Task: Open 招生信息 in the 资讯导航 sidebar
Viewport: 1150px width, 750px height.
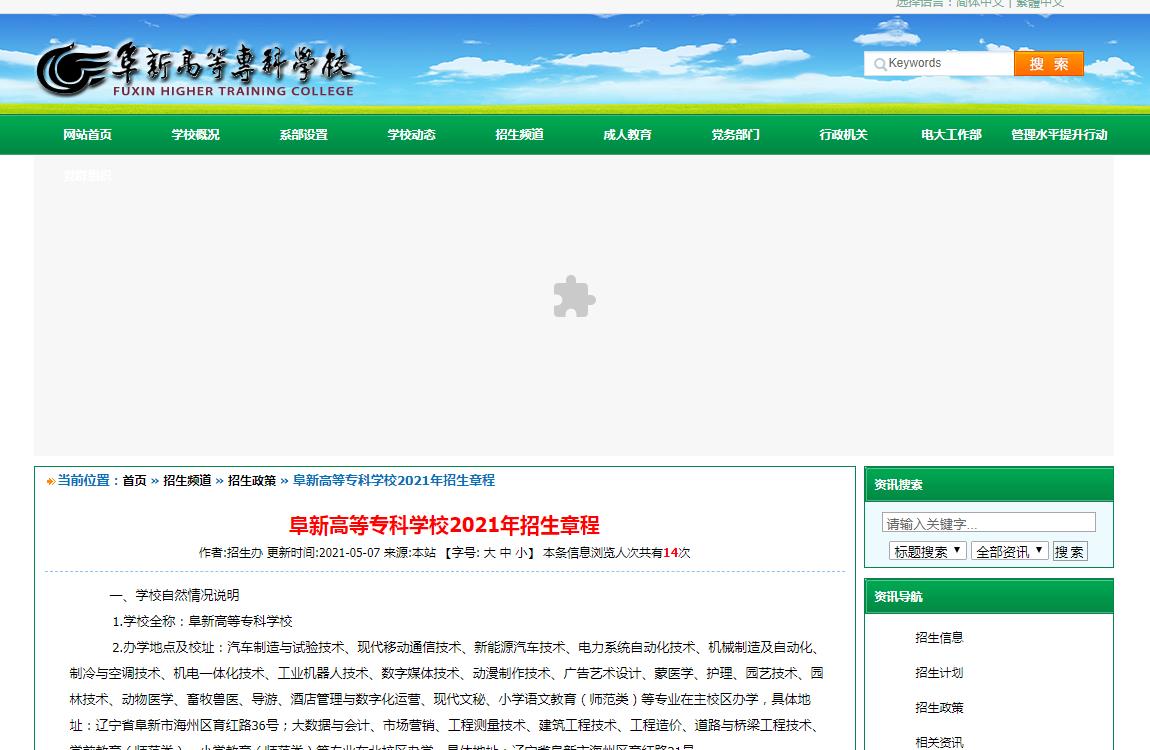Action: (939, 638)
